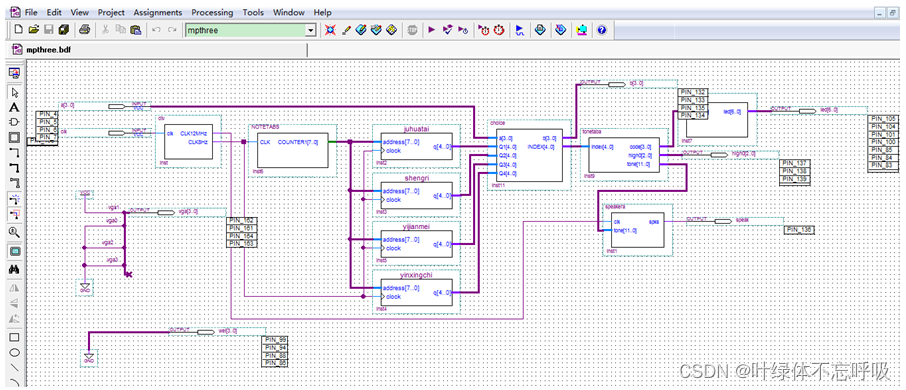Select the NOTETABS counter block
The image size is (906, 390).
[291, 149]
